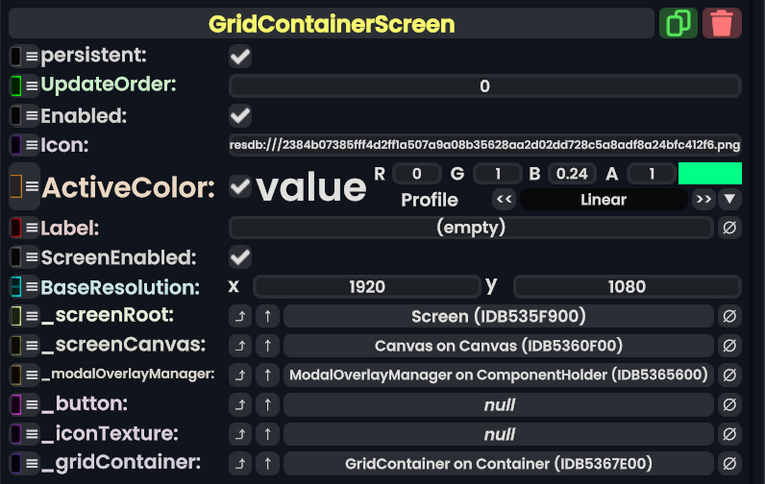The height and width of the screenshot is (484, 765).
Task: Clear the _gridContainer reference
Action: coord(729,463)
